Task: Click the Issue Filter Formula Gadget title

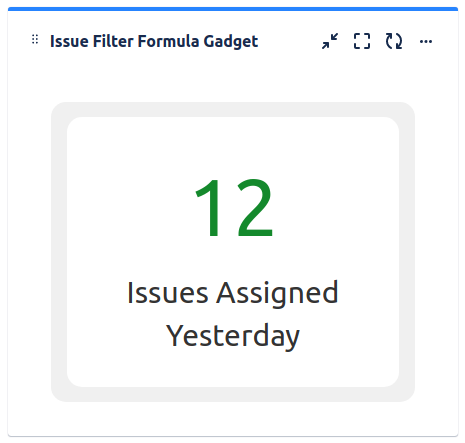Action: tap(154, 41)
